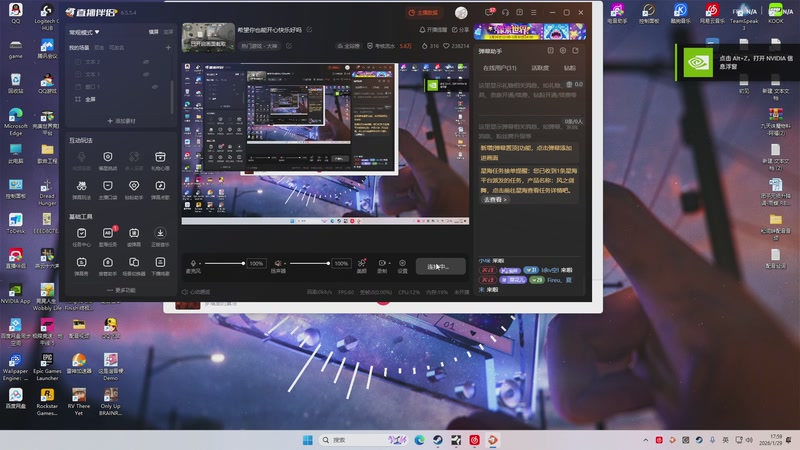This screenshot has height=450, width=800.
Task: Expand the 常规模式 mode dropdown
Action: (x=84, y=32)
